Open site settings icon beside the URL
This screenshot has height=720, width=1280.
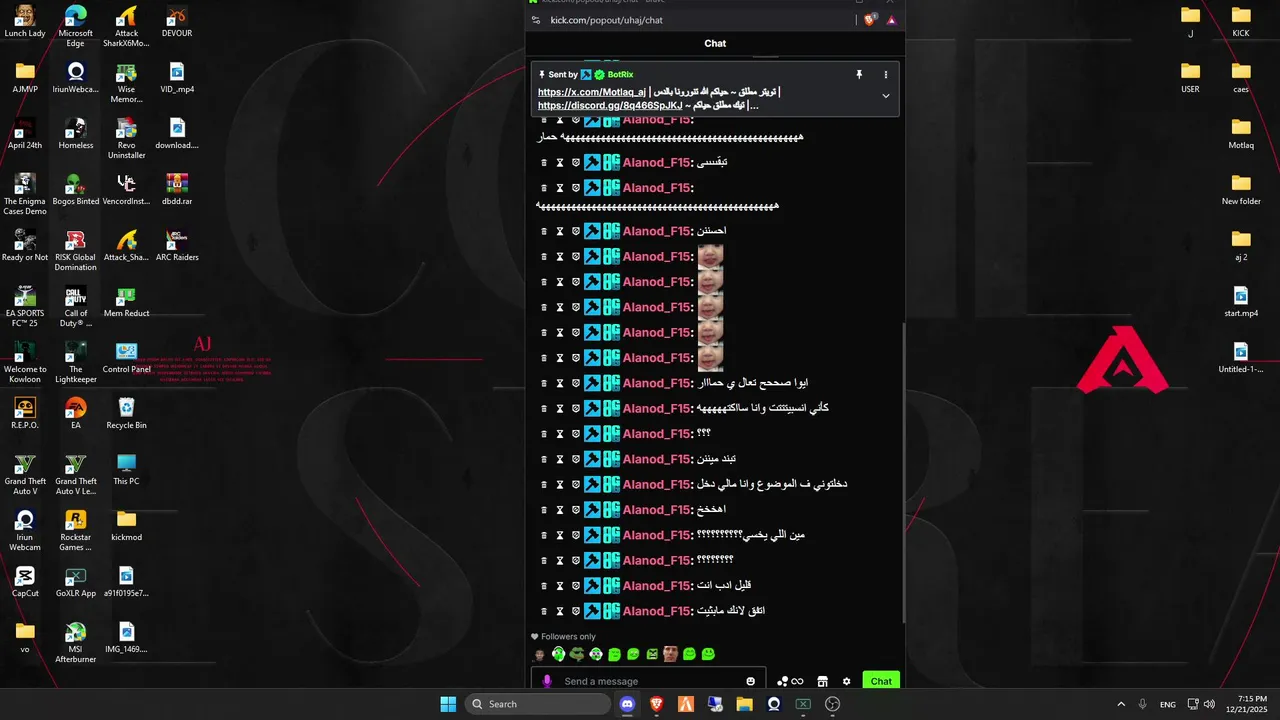coord(536,20)
